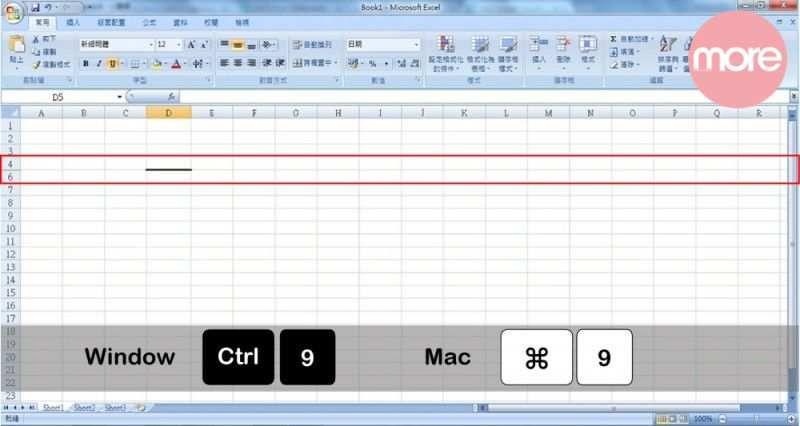Click the Clear eraser icon

pyautogui.click(x=614, y=65)
